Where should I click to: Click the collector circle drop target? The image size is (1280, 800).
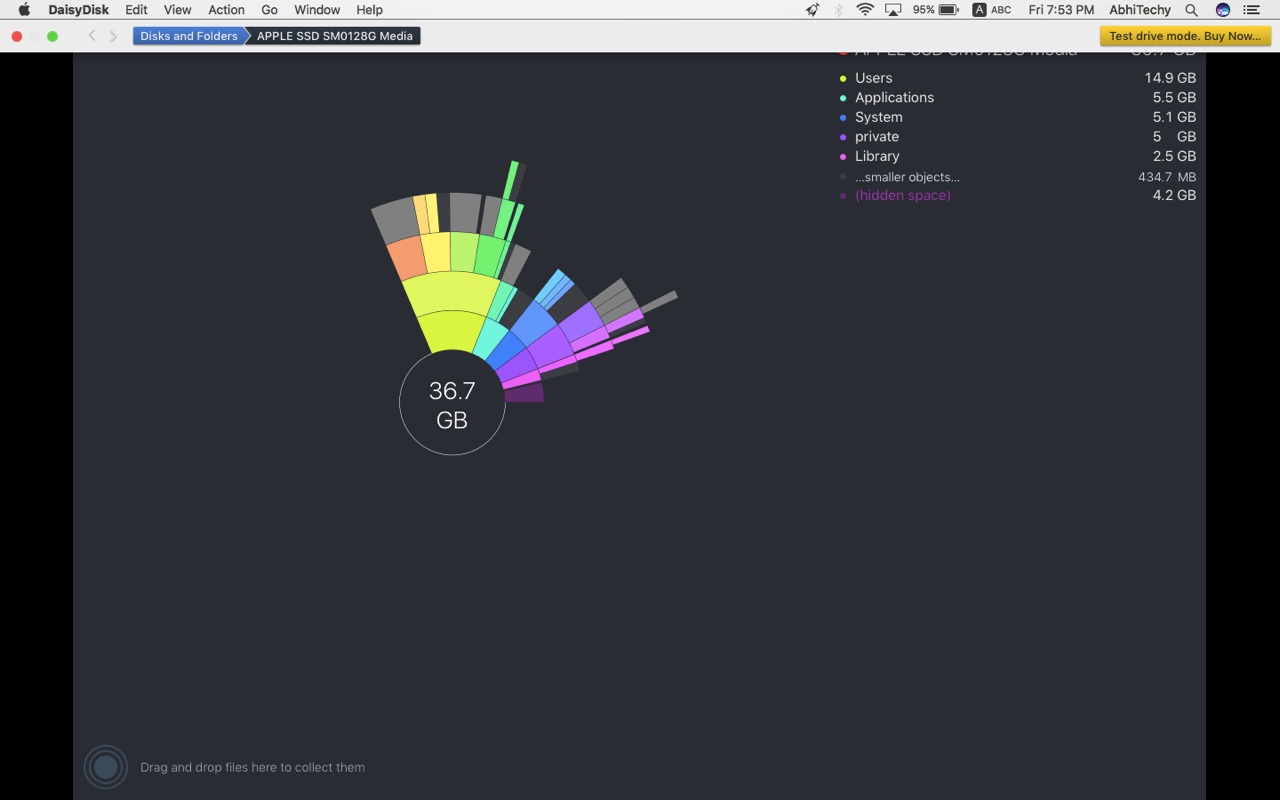(106, 767)
